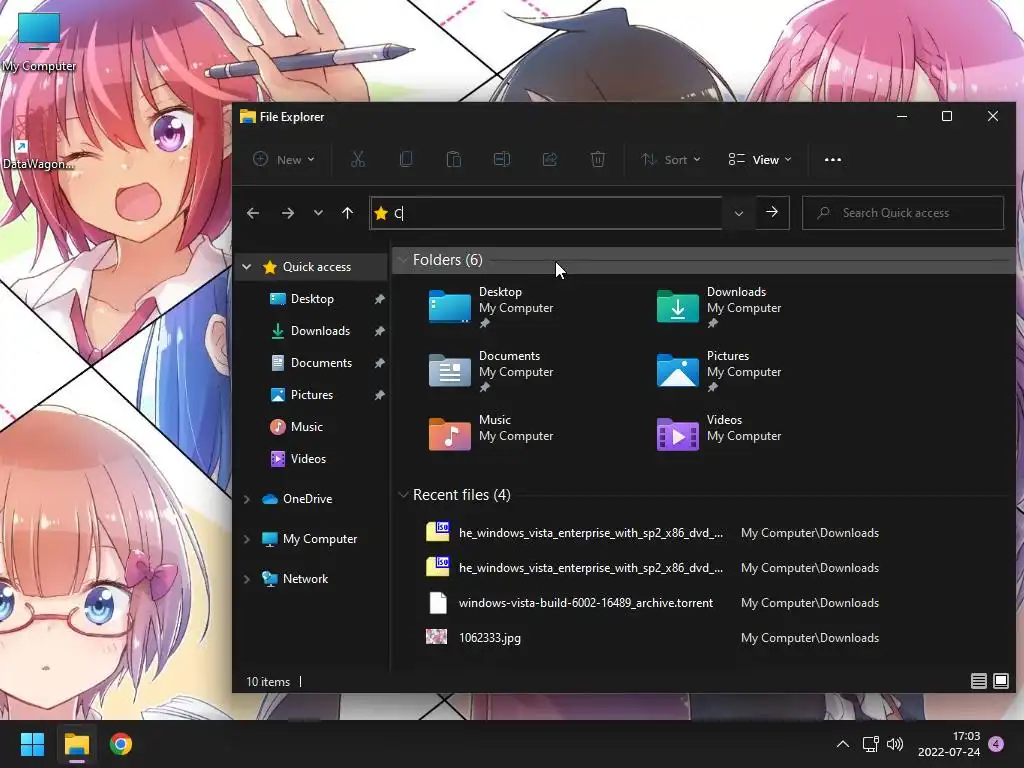Unpin Pictures via sidebar pin icon
Image resolution: width=1024 pixels, height=768 pixels.
point(379,395)
